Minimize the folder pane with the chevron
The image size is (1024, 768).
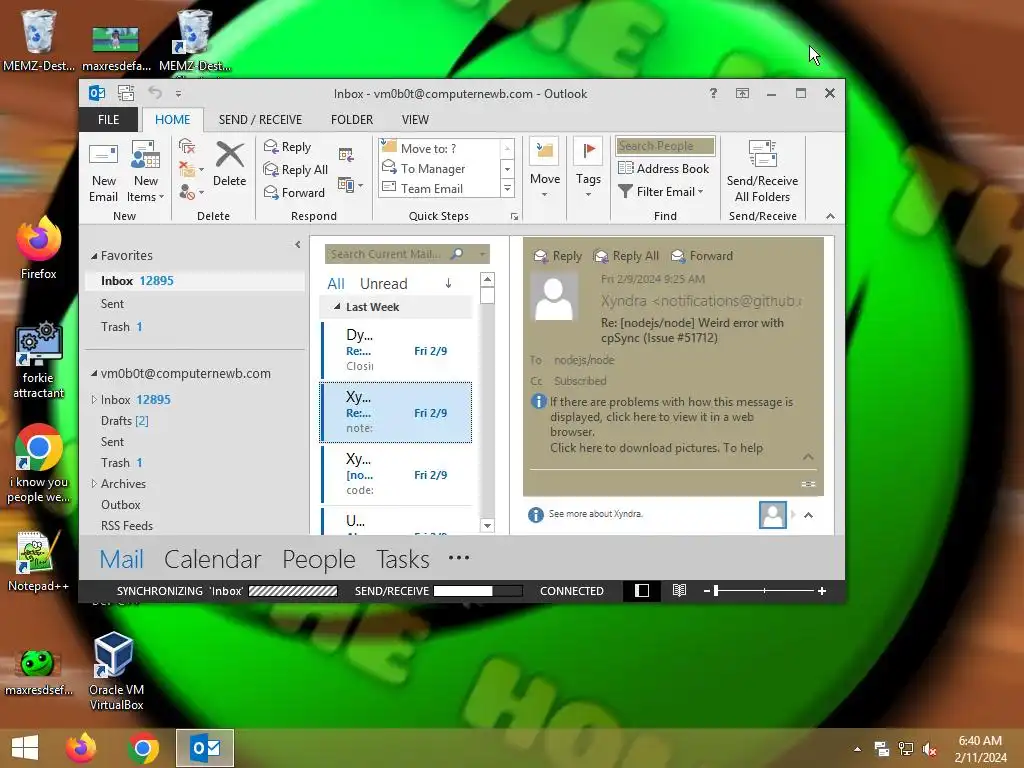point(298,244)
